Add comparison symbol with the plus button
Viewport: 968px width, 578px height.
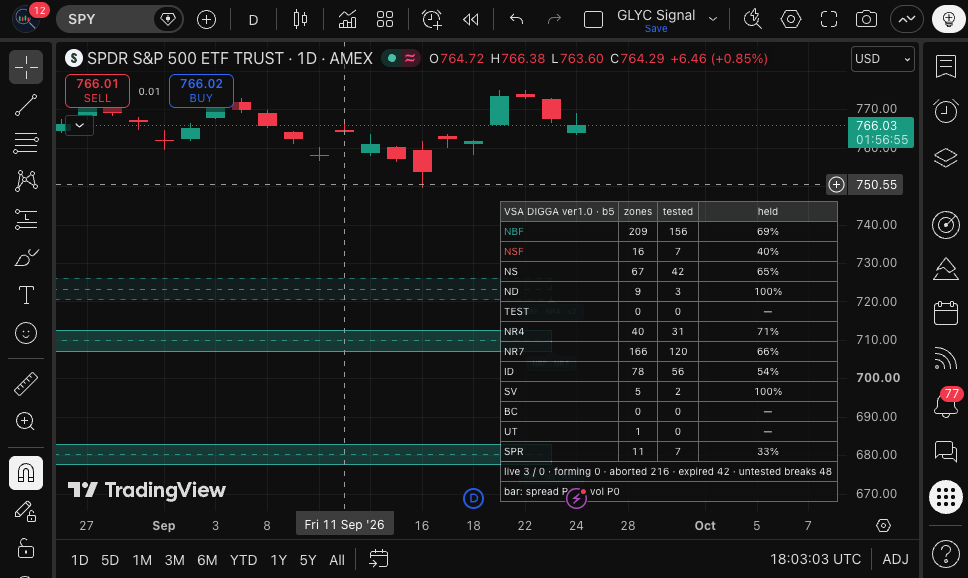(x=206, y=20)
